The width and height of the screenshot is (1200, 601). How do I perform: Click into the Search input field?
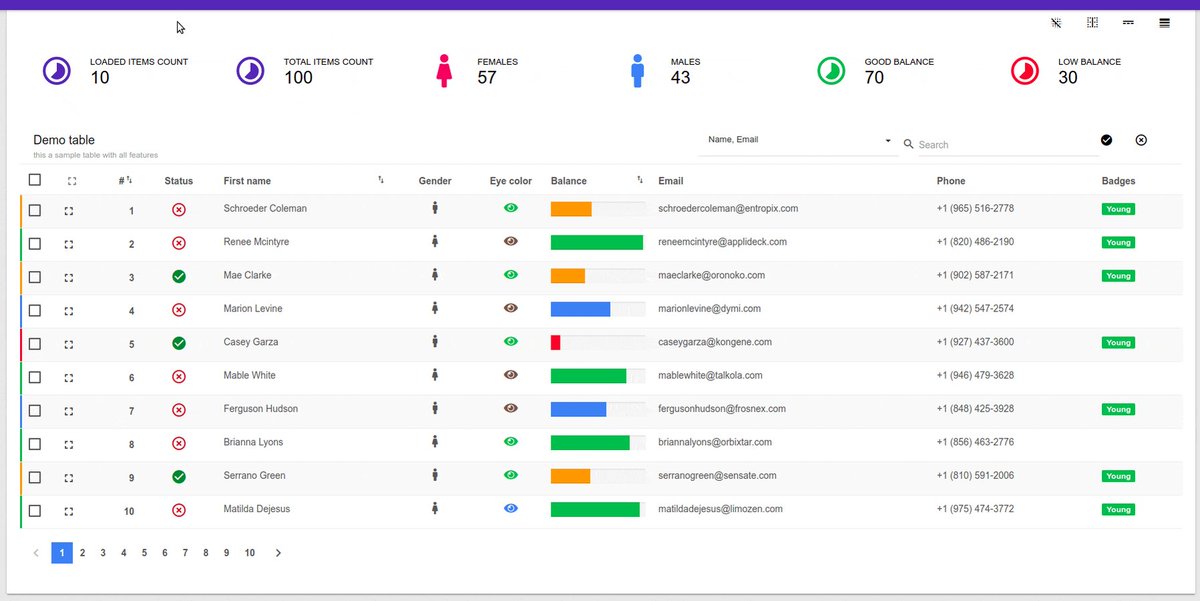click(x=1008, y=144)
